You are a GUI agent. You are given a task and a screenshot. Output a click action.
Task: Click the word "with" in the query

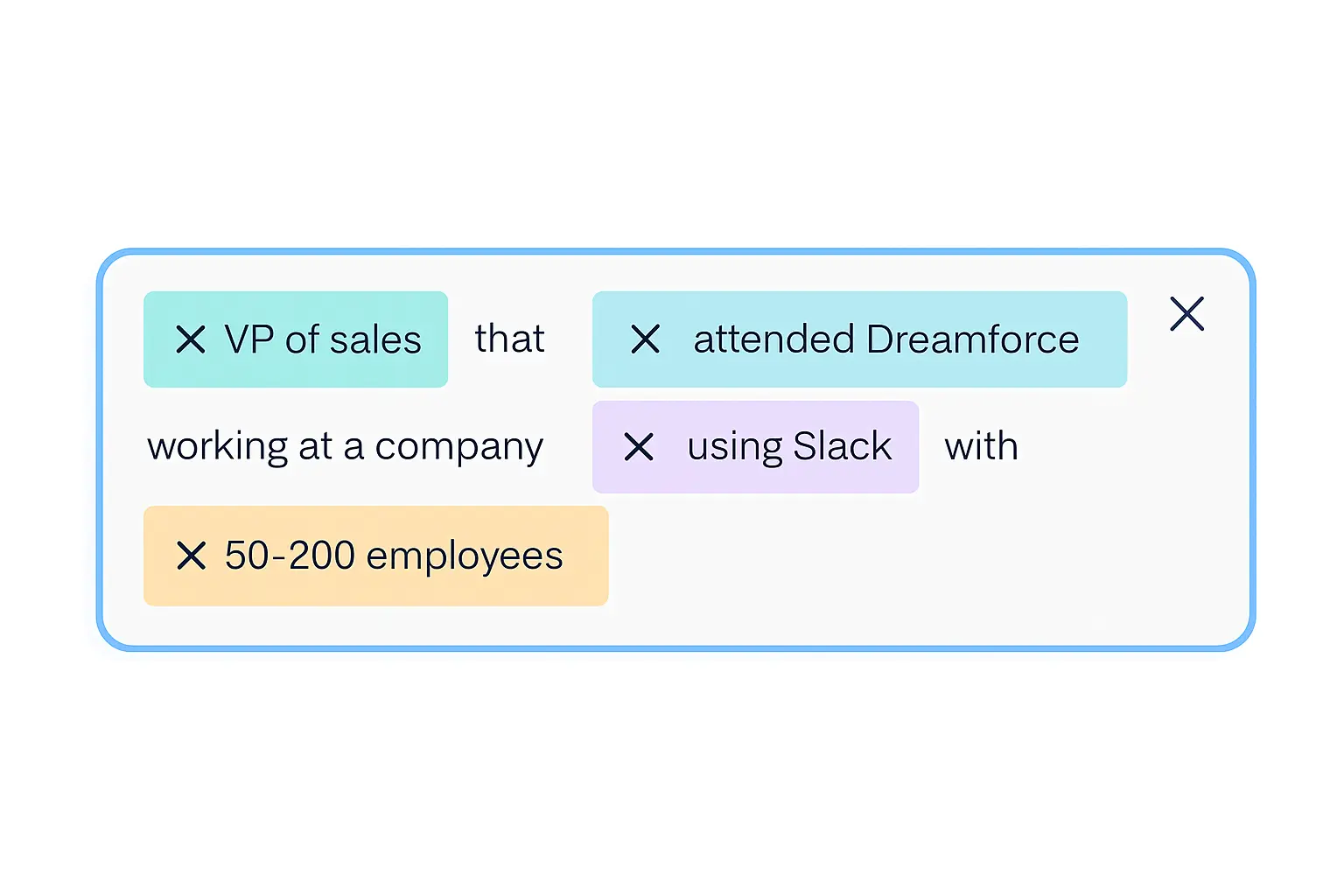(981, 447)
